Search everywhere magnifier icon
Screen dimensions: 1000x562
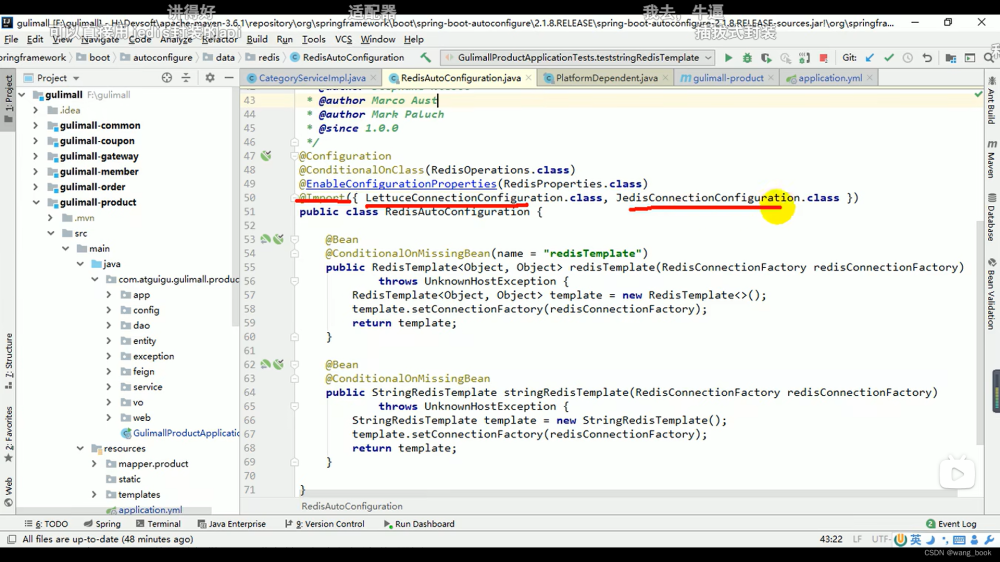(x=989, y=57)
